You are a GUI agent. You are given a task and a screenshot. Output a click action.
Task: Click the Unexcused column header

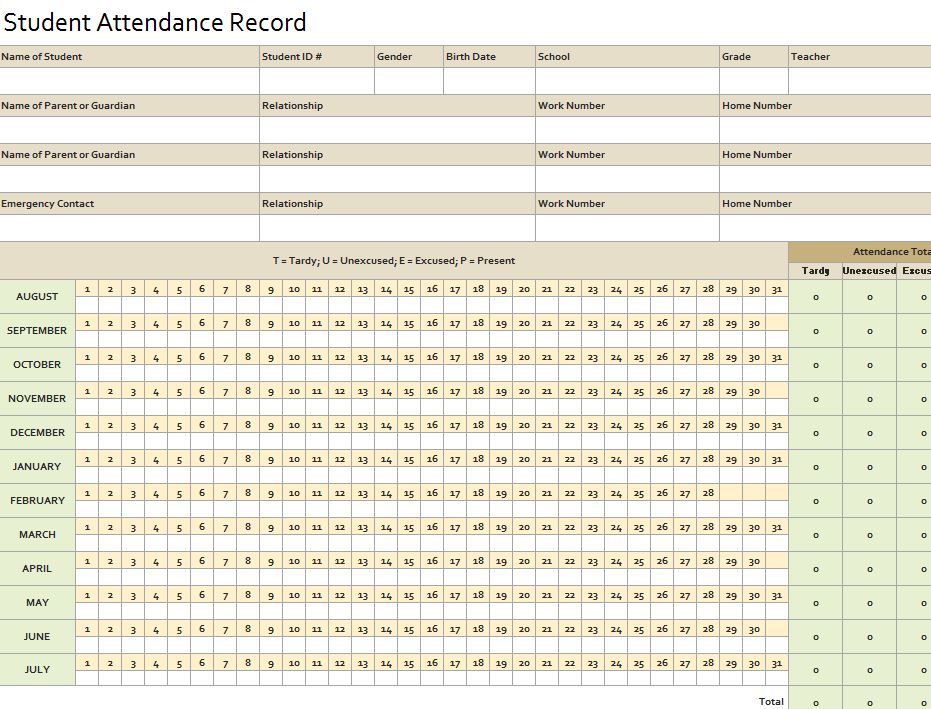pyautogui.click(x=869, y=271)
